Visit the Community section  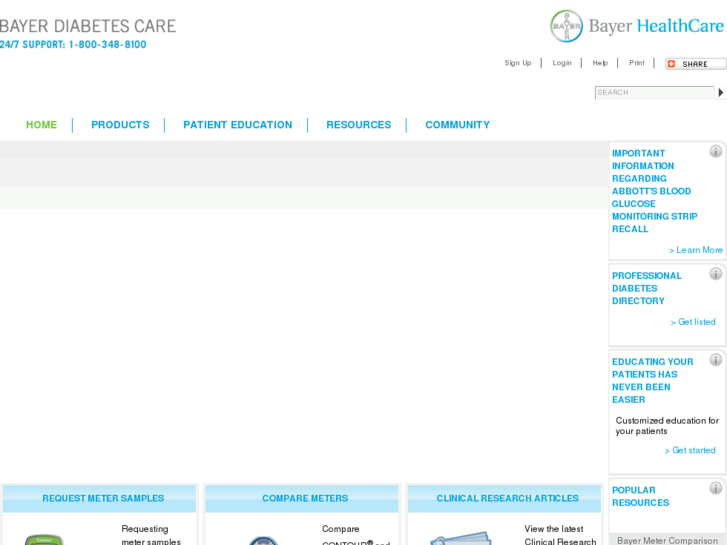coord(457,125)
